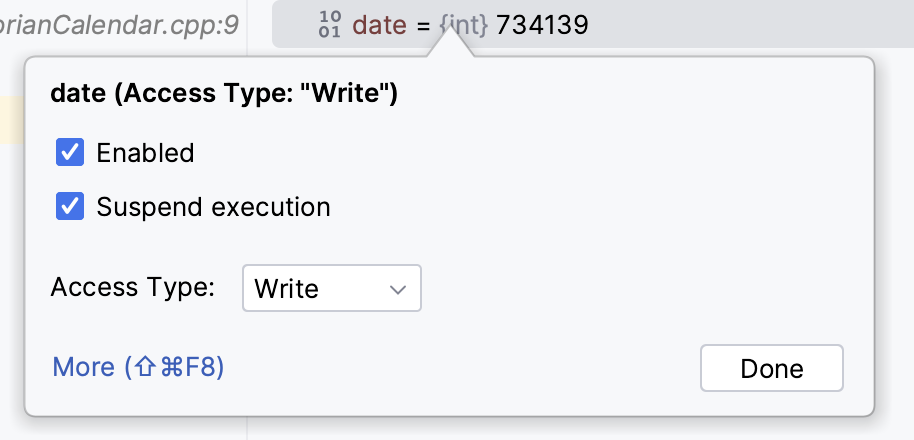Click the ⇧⌘F8 shortcut hint text
Image resolution: width=914 pixels, height=440 pixels.
(x=176, y=367)
